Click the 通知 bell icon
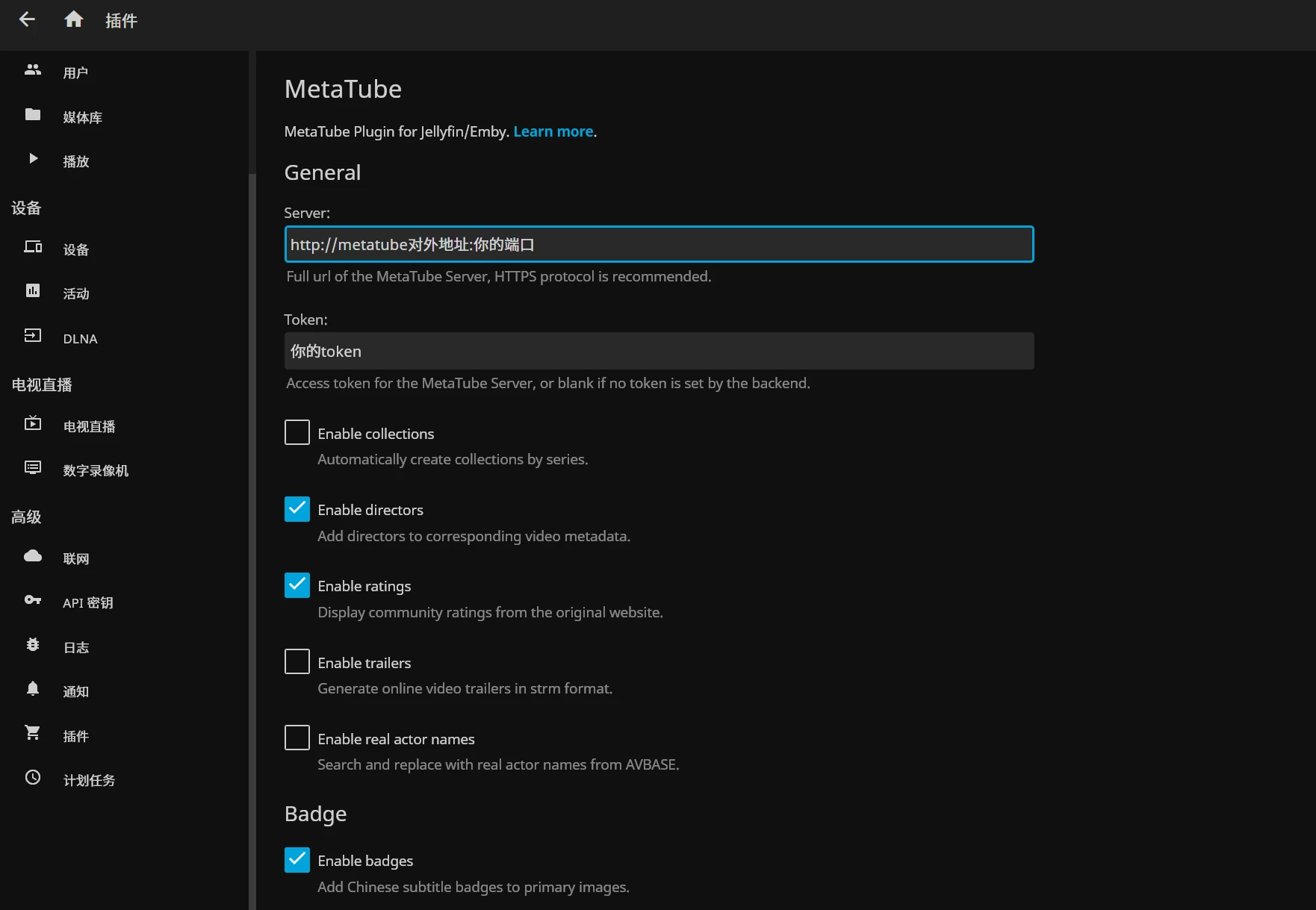Viewport: 1316px width, 910px height. pyautogui.click(x=33, y=689)
